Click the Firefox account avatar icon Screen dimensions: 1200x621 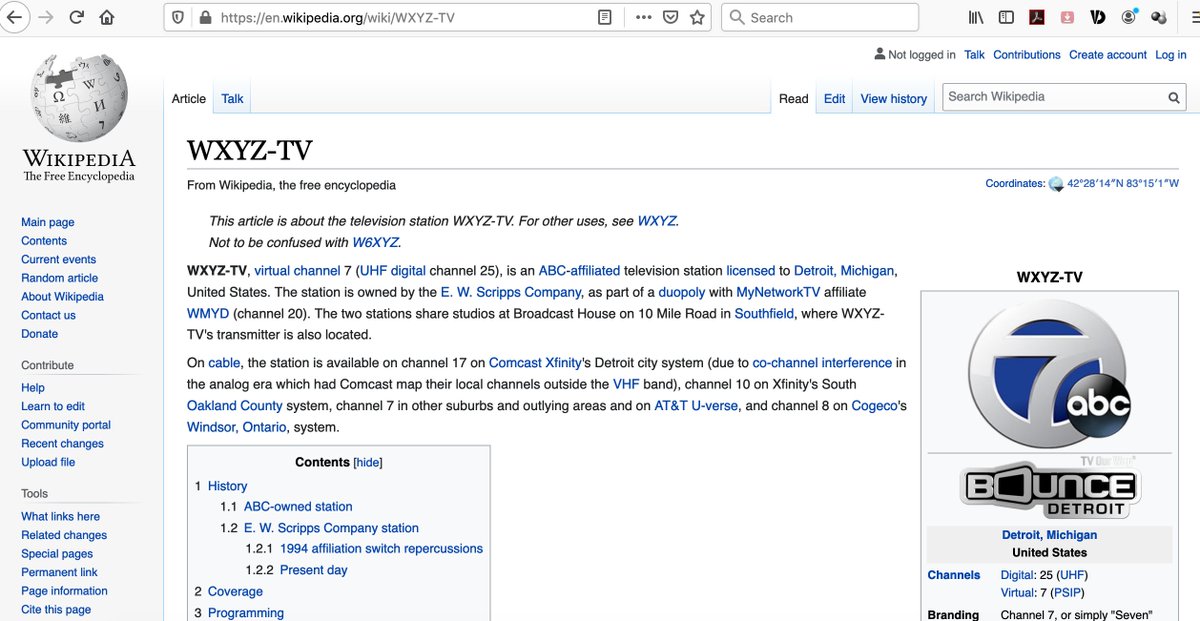1129,16
